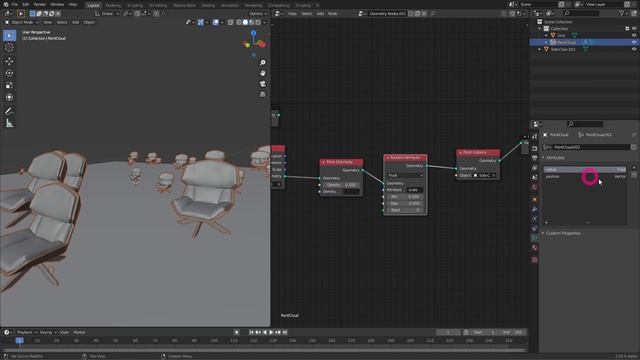This screenshot has height=360, width=640.
Task: Toggle visibility of Collection in outliner
Action: point(634,29)
